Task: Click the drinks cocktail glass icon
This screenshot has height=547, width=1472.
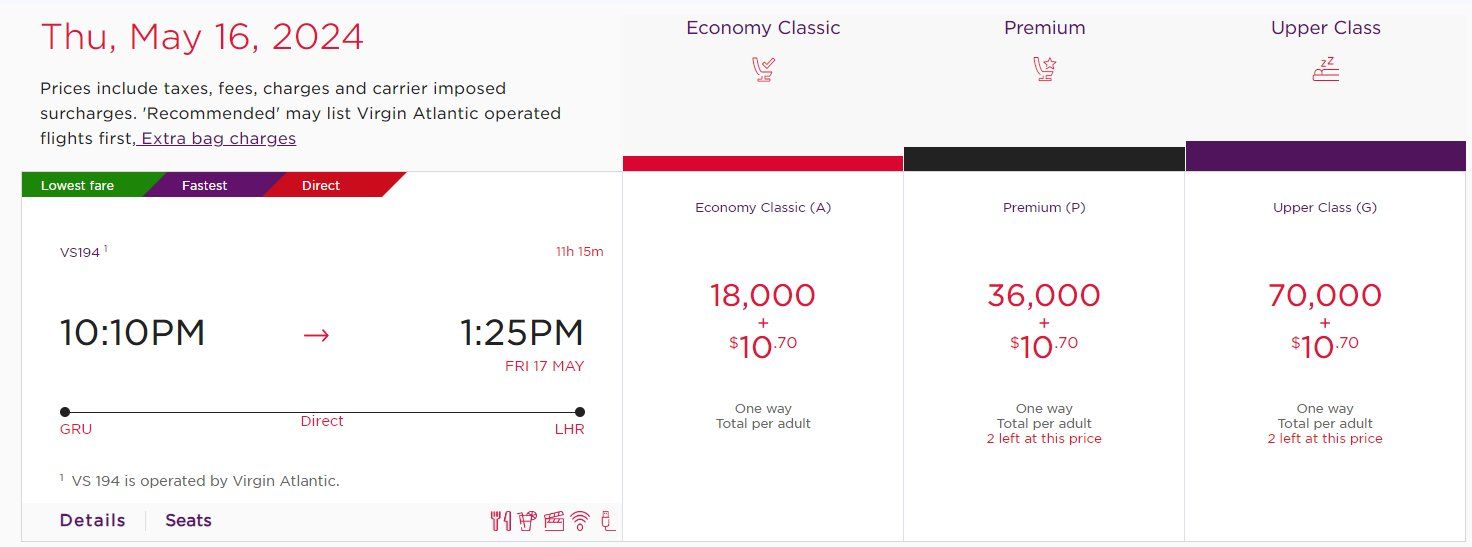Action: [527, 520]
